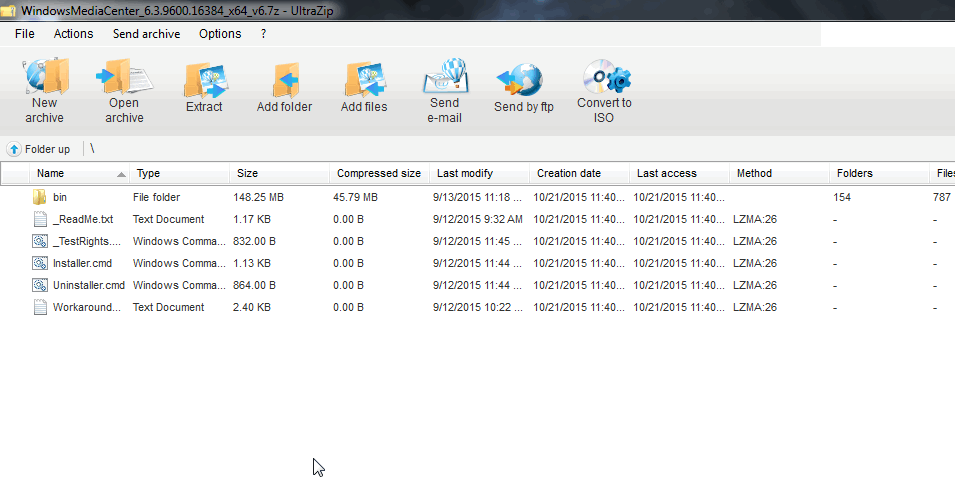Select the Installer.cmd file name
Viewport: 955px width, 498px height.
[x=82, y=263]
